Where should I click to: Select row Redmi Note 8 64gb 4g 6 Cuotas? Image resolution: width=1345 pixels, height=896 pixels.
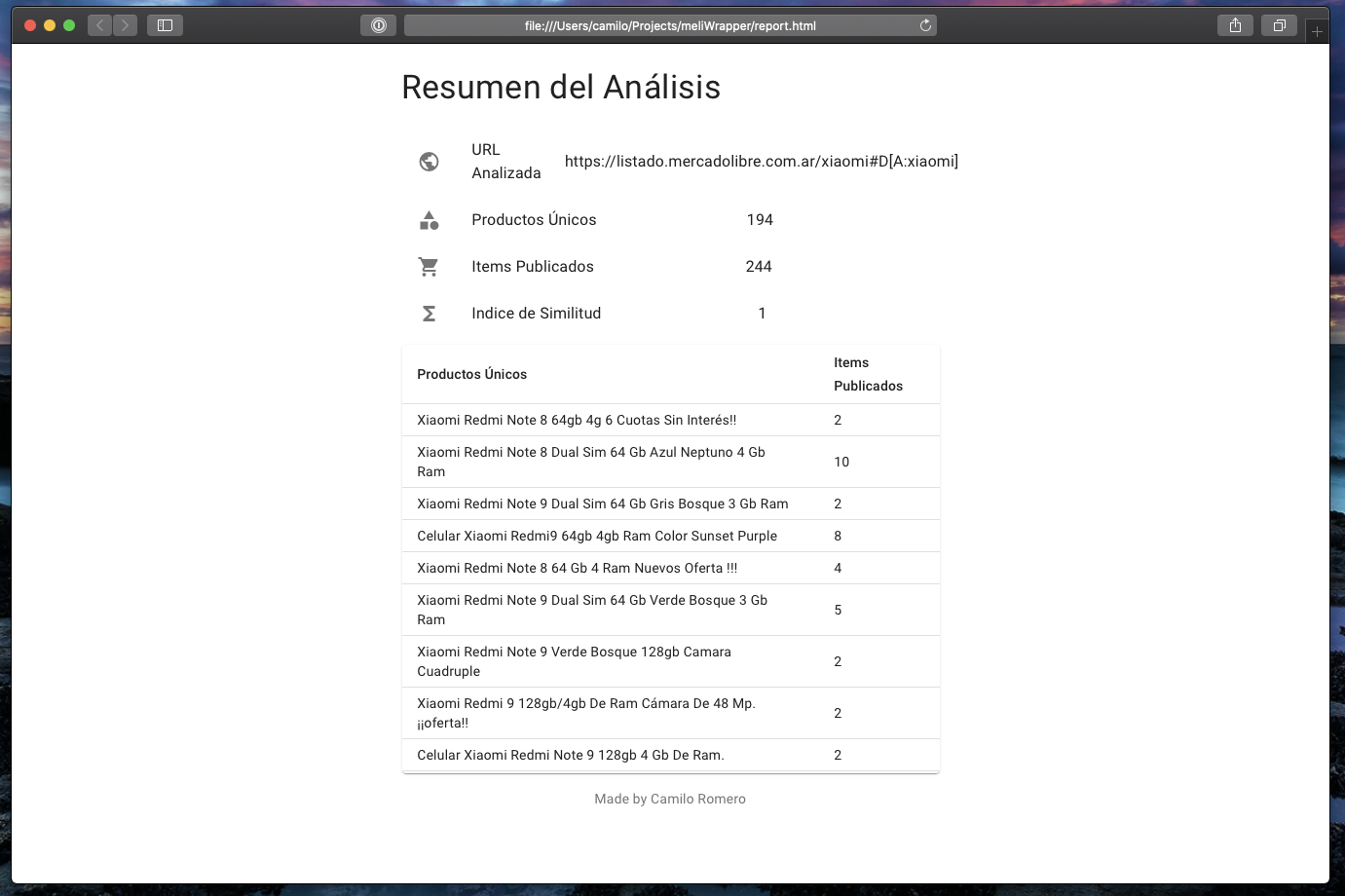coord(670,420)
